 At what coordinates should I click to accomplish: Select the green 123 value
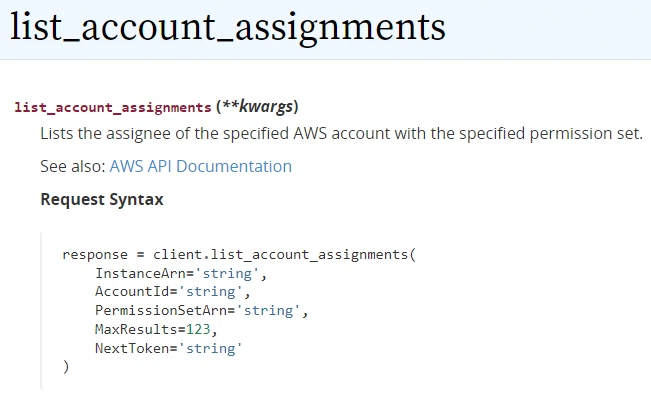click(198, 329)
